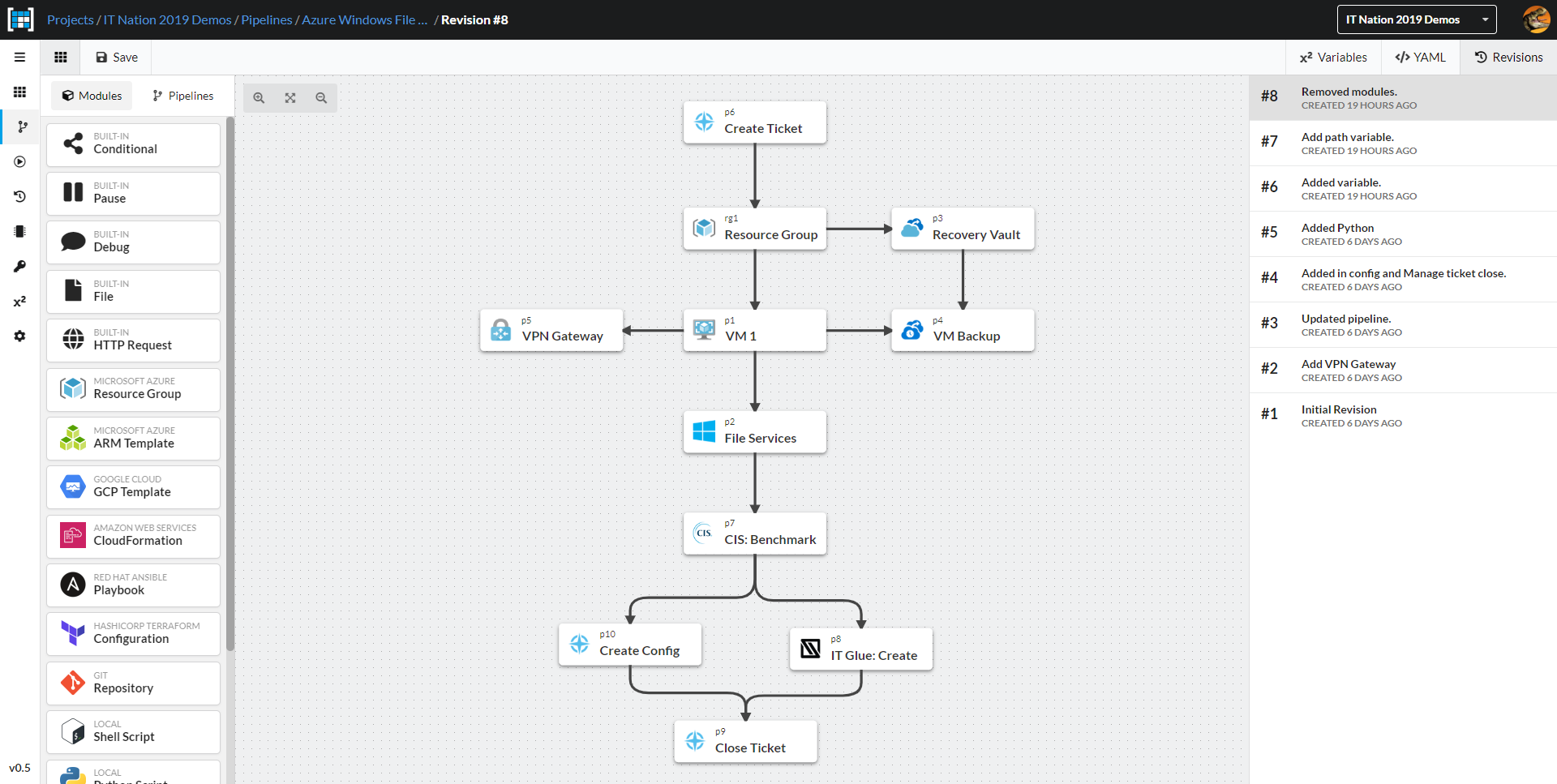Zoom out on the pipeline canvas

tap(321, 98)
